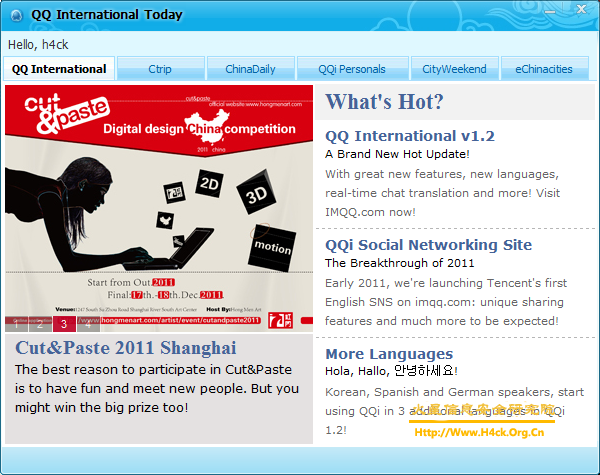Viewport: 600px width, 475px height.
Task: Switch to the QQ International tab
Action: [59, 69]
